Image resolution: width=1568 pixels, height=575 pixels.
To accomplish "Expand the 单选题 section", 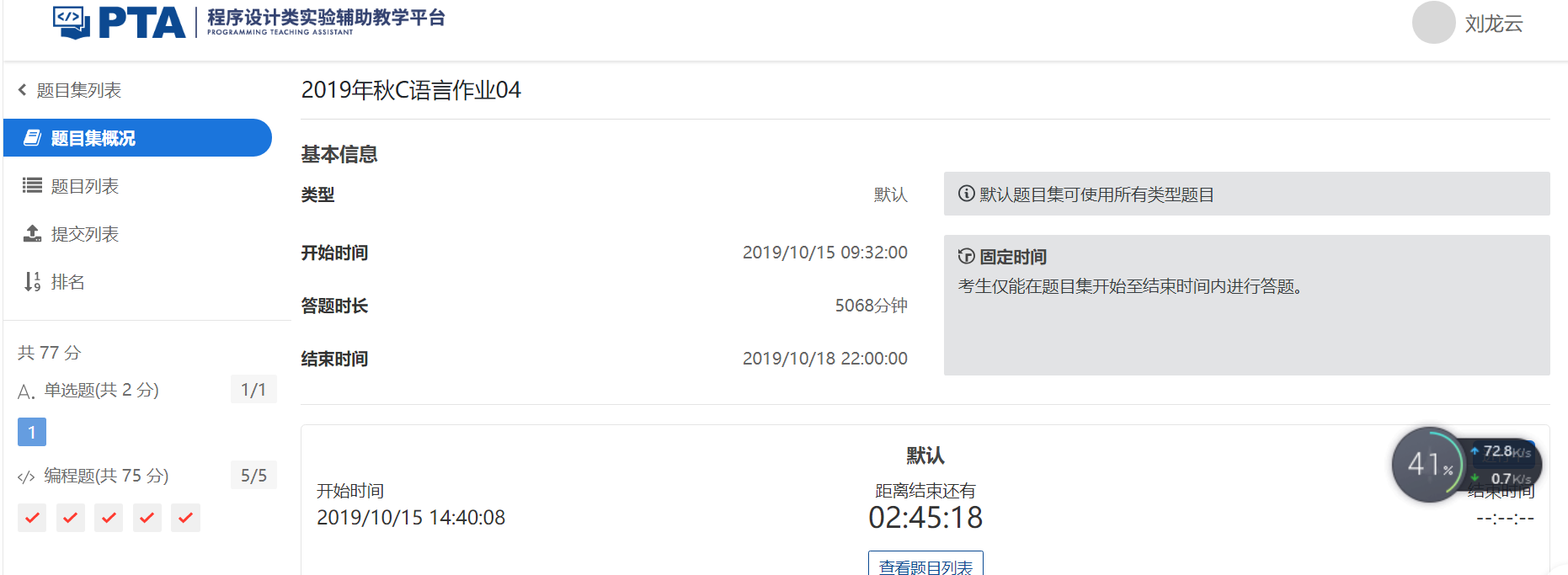I will click(x=101, y=390).
